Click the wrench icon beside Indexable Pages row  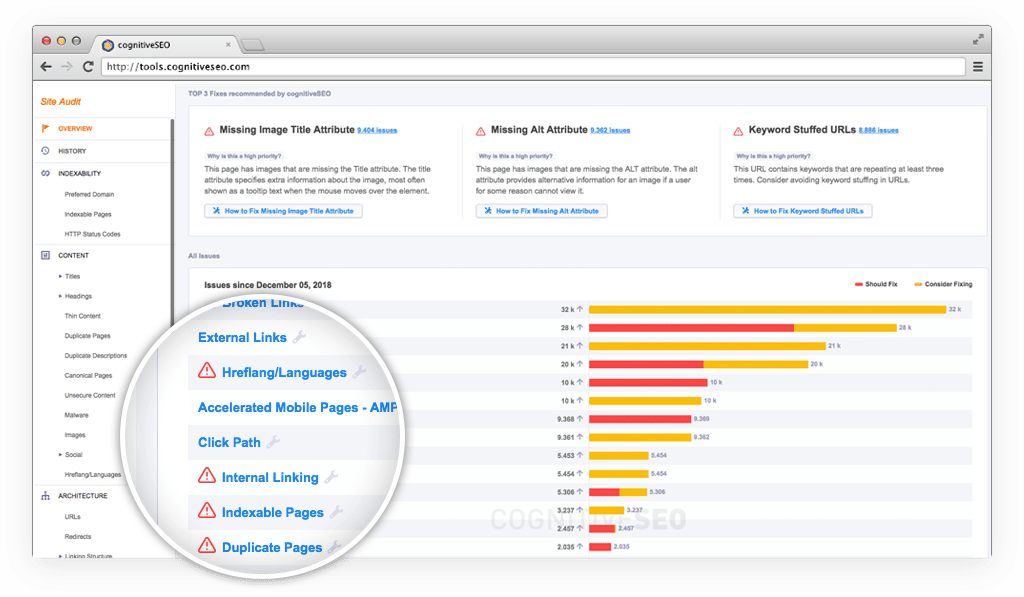pyautogui.click(x=336, y=512)
